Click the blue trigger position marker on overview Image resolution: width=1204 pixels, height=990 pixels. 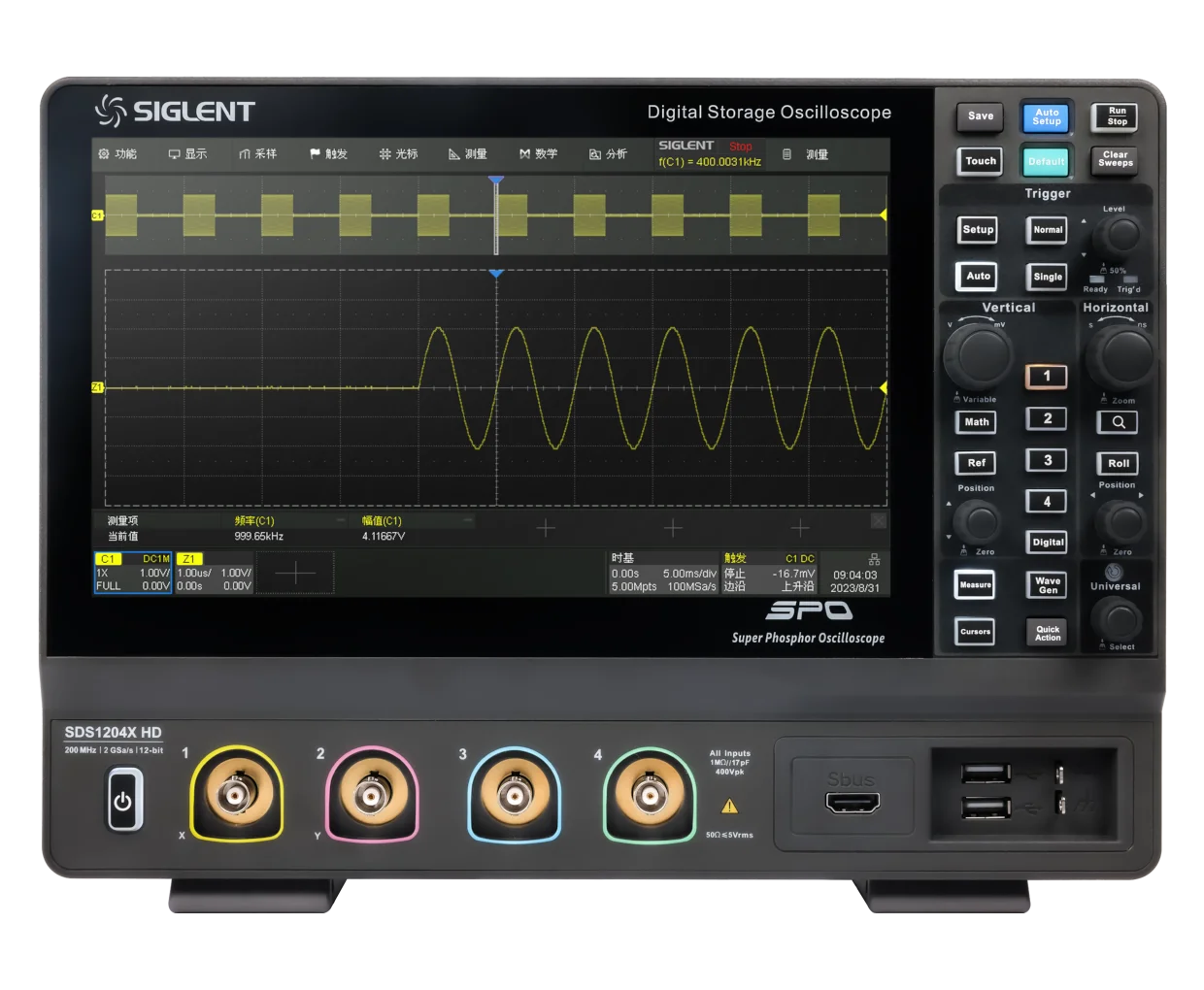[496, 181]
